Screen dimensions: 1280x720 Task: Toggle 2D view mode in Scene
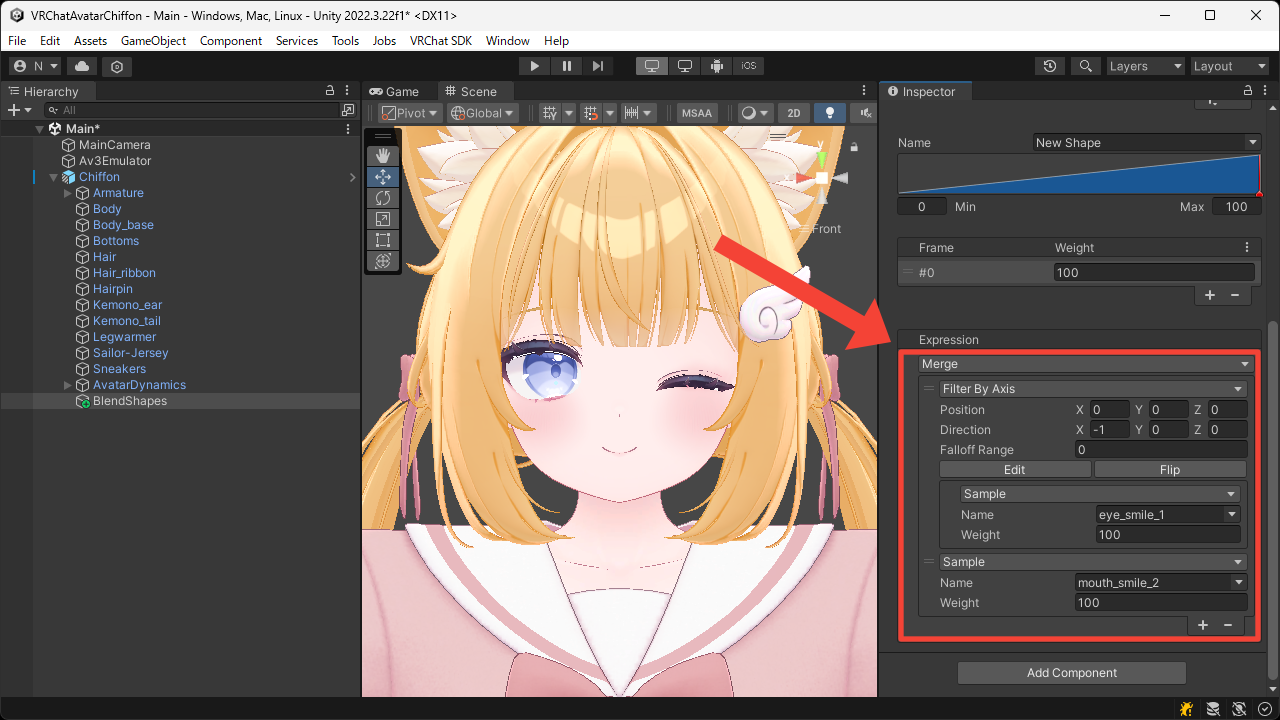(793, 113)
